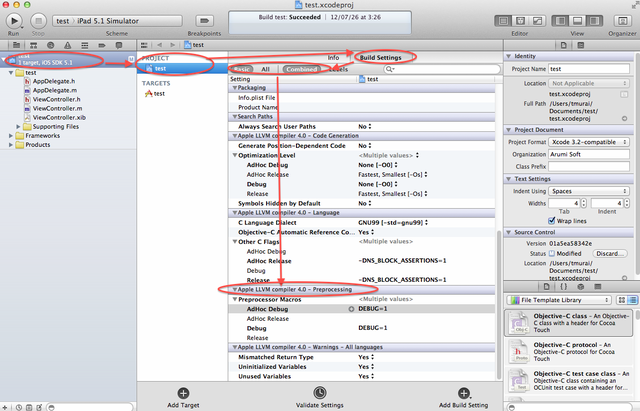Collapse the Optimization Level setting
The image size is (640, 411).
[x=235, y=155]
